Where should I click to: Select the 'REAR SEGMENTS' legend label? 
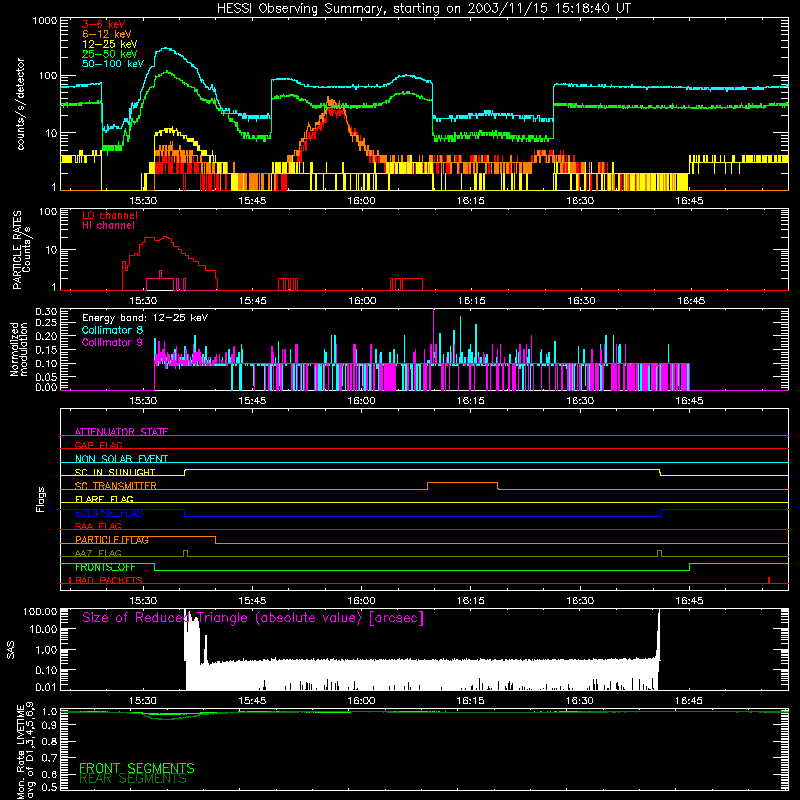tap(133, 779)
